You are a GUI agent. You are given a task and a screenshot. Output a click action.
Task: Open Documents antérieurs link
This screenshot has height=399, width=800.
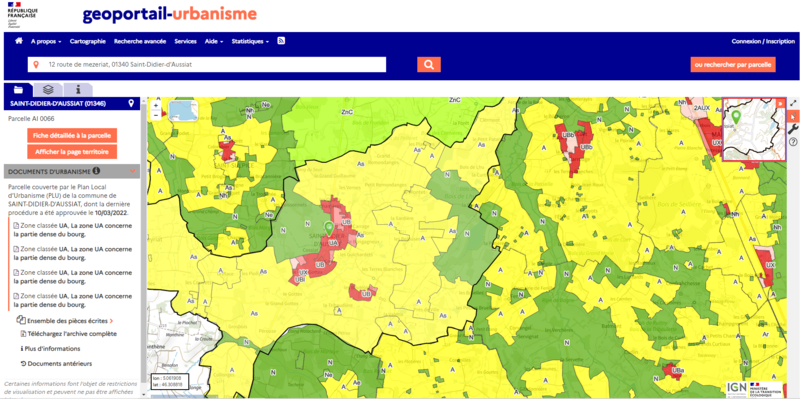(57, 364)
